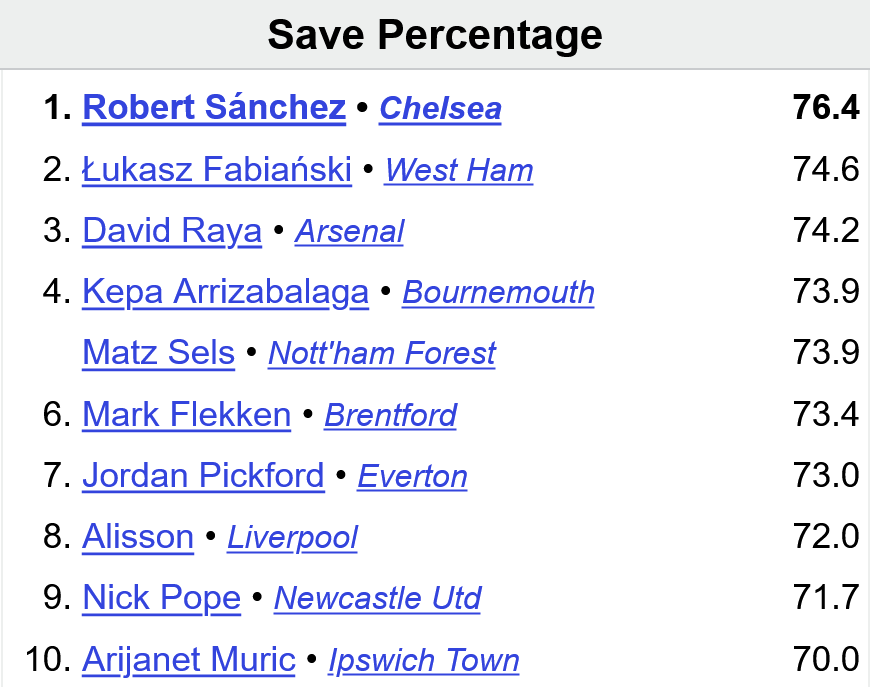Select Jordan Pickford link
The height and width of the screenshot is (687, 870).
[203, 475]
